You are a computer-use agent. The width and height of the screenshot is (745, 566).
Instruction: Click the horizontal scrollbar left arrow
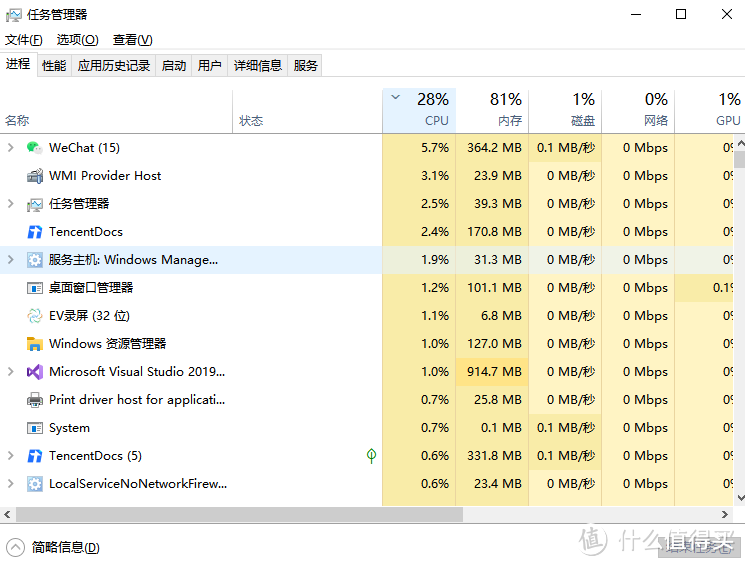coord(7,515)
